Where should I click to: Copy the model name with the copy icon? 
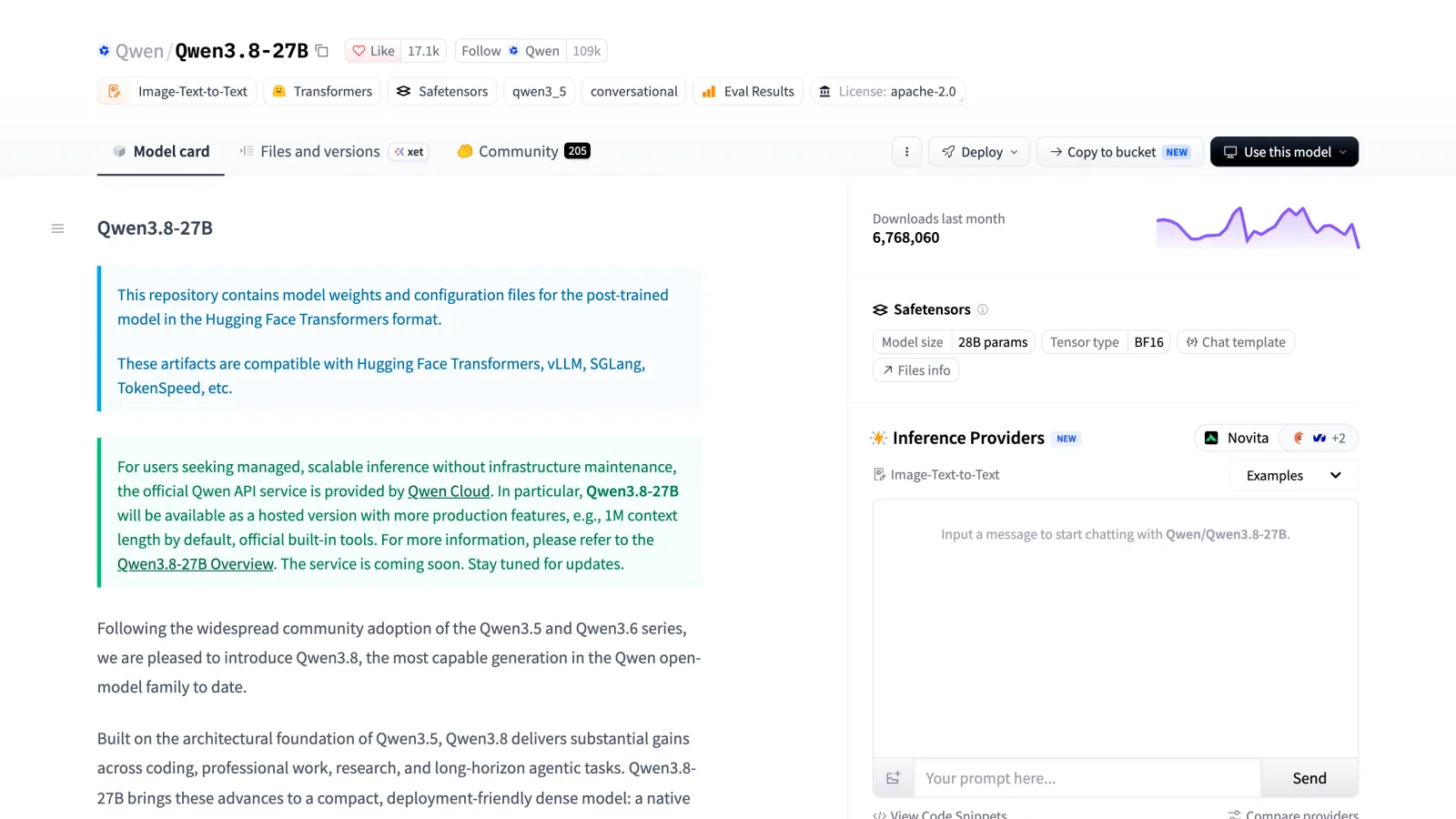(x=321, y=51)
